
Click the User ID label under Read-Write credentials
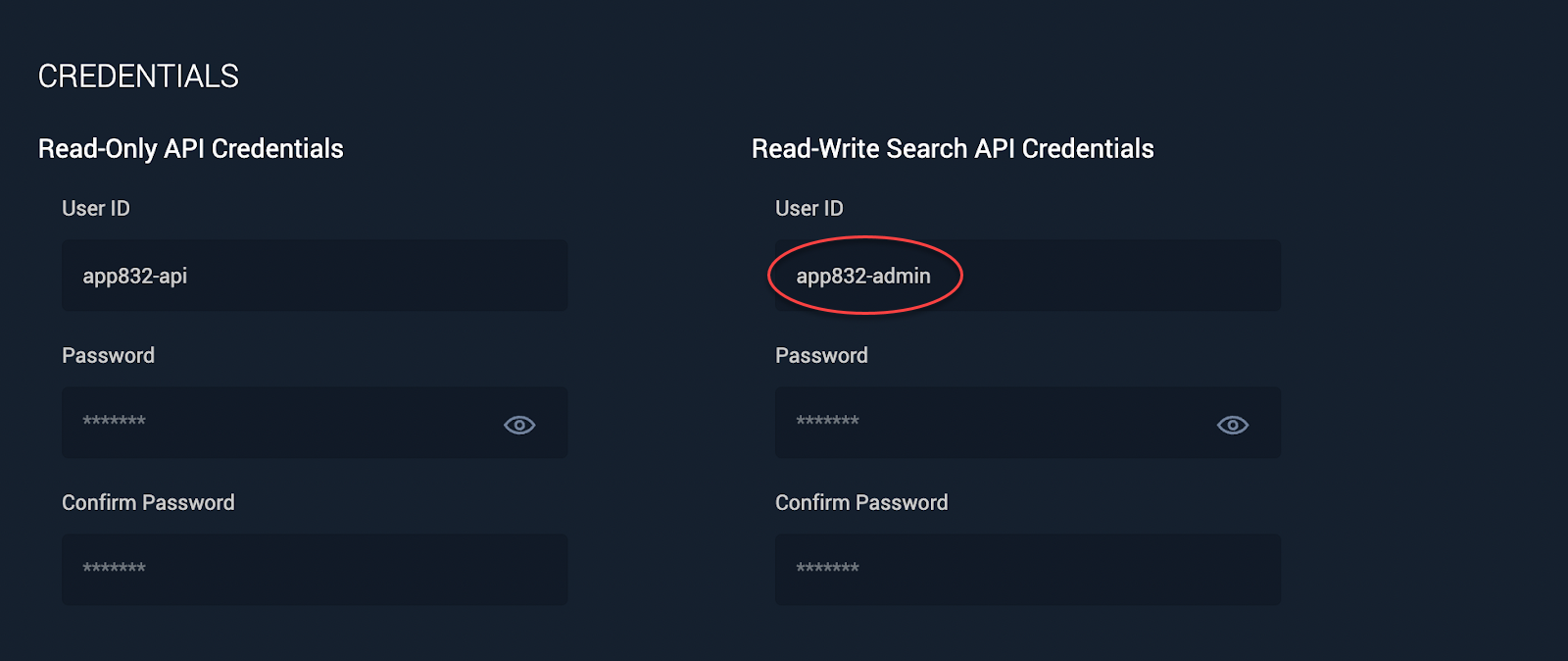(x=809, y=208)
